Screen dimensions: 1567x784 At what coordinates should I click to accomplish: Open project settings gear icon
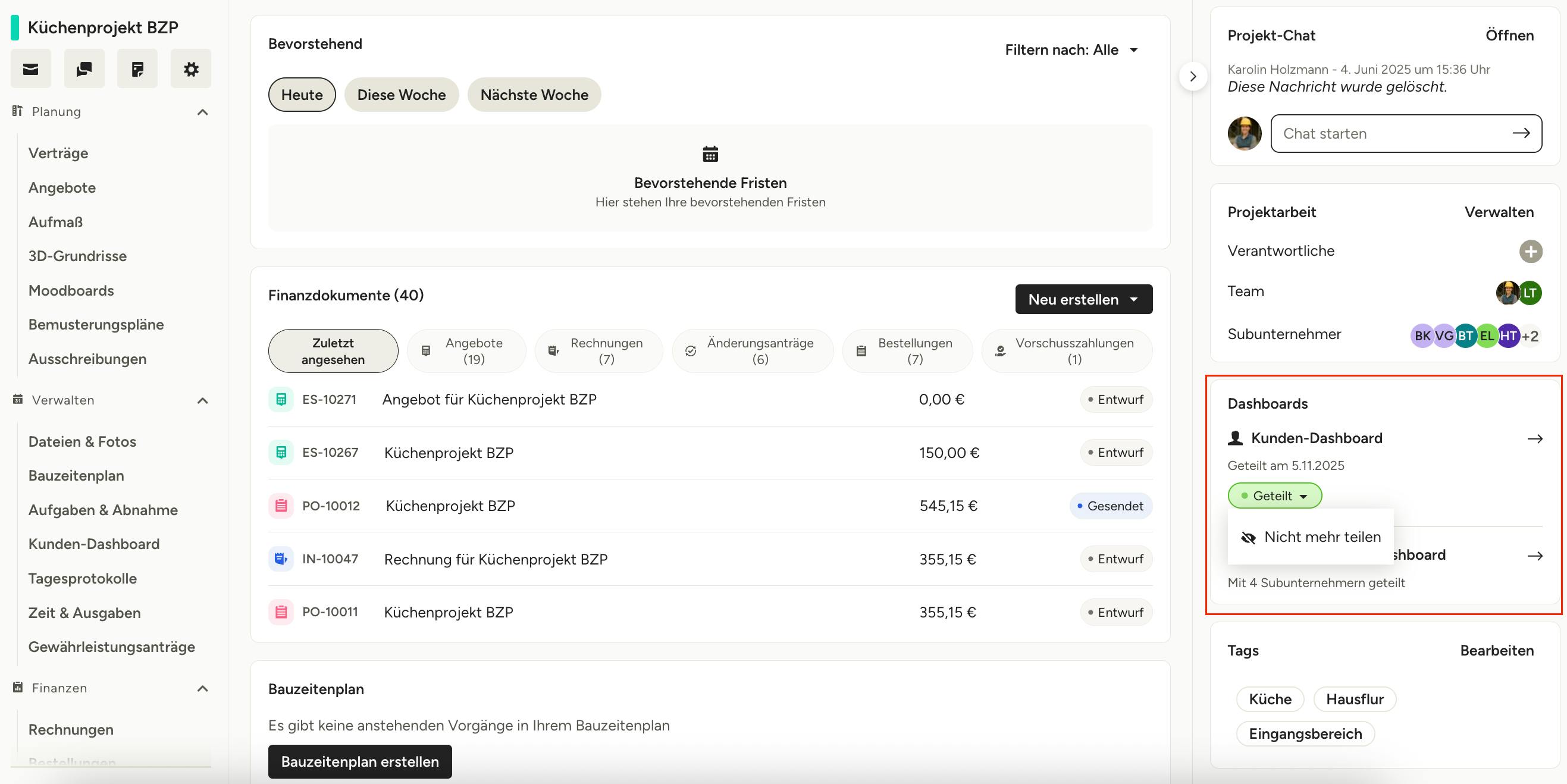coord(191,69)
